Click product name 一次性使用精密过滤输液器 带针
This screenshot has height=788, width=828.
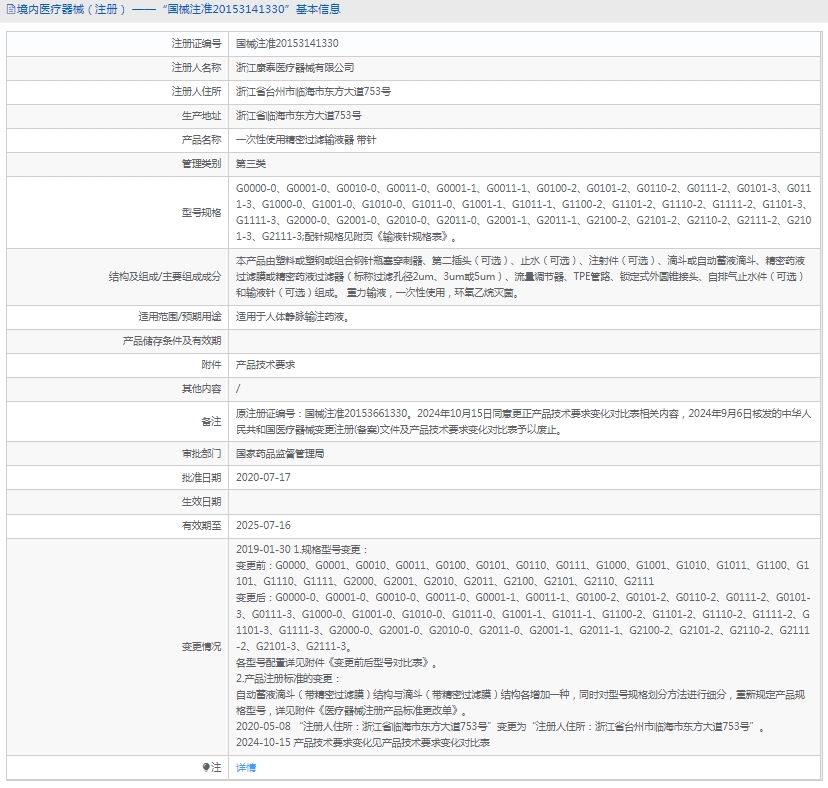pos(306,140)
